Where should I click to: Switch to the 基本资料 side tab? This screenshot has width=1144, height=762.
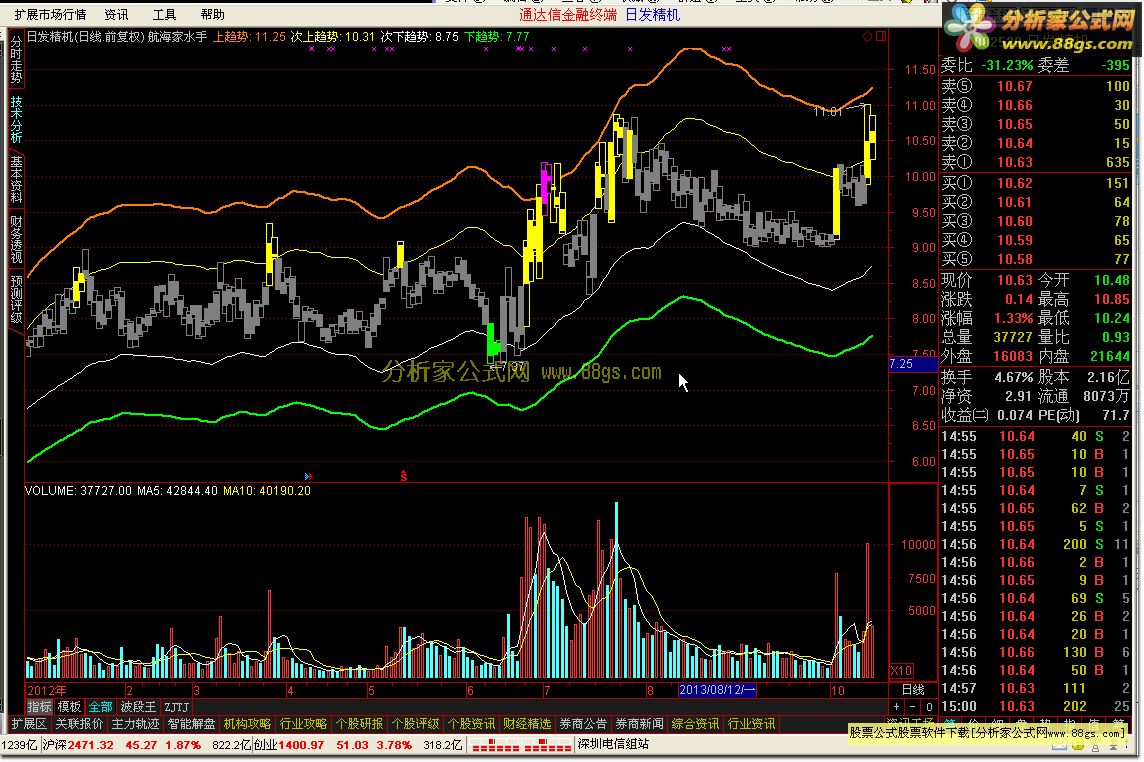pos(16,180)
